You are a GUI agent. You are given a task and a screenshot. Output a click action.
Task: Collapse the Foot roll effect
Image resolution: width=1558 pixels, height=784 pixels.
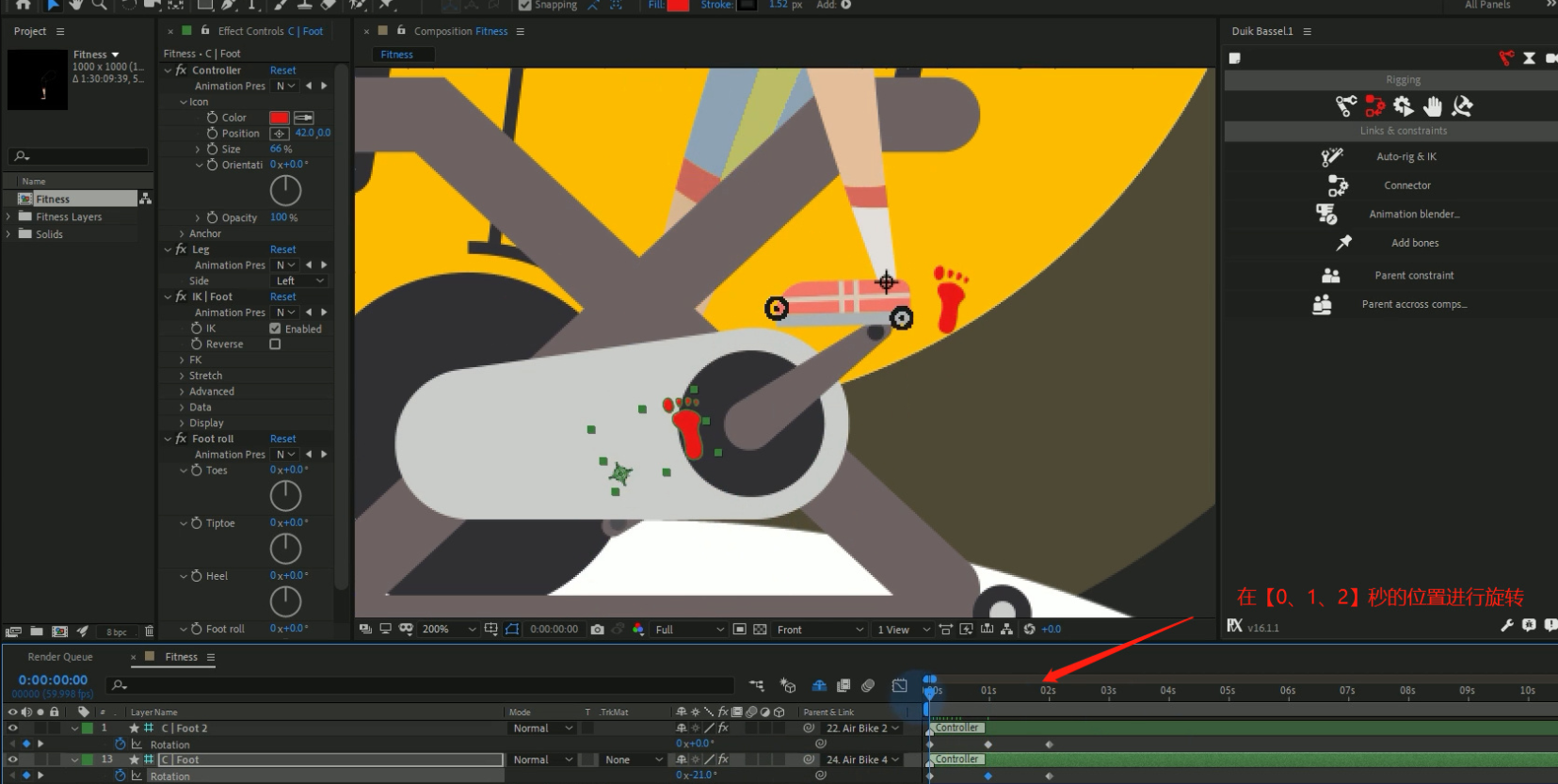(168, 440)
